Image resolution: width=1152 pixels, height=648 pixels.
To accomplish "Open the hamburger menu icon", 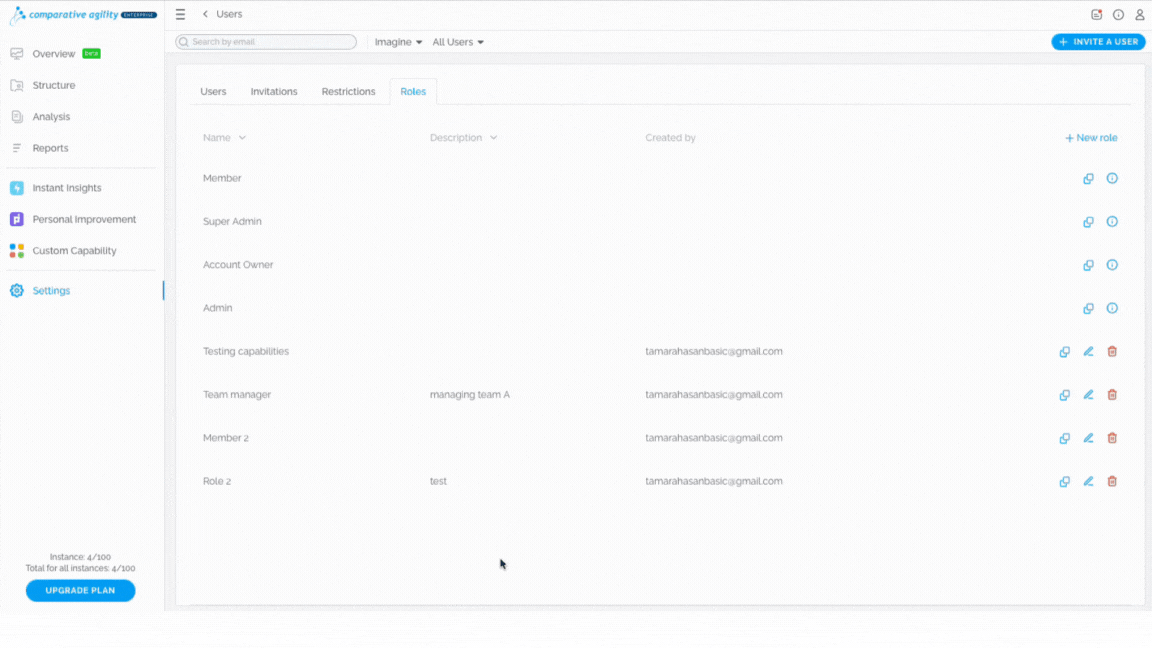I will tap(180, 14).
